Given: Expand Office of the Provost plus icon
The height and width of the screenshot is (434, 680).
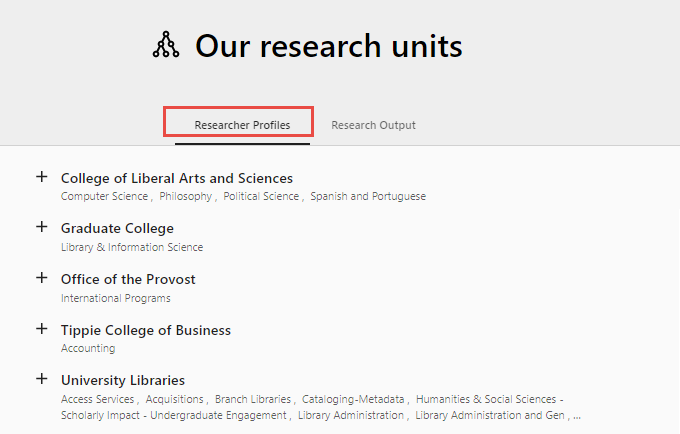Looking at the screenshot, I should (x=42, y=278).
